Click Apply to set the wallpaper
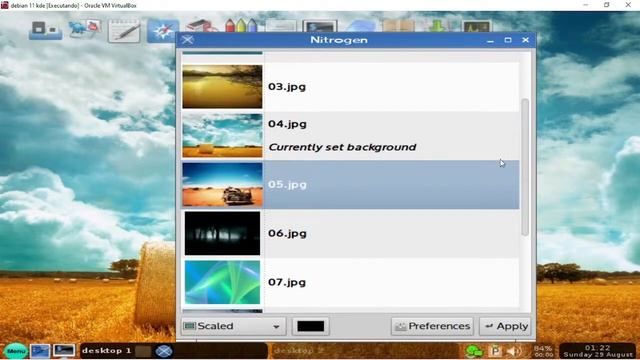This screenshot has width=640, height=360. 505,326
